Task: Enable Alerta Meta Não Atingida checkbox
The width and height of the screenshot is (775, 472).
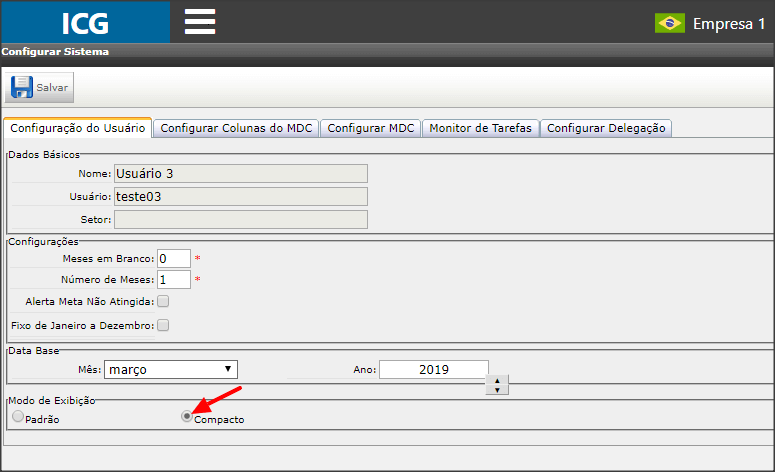Action: 163,301
